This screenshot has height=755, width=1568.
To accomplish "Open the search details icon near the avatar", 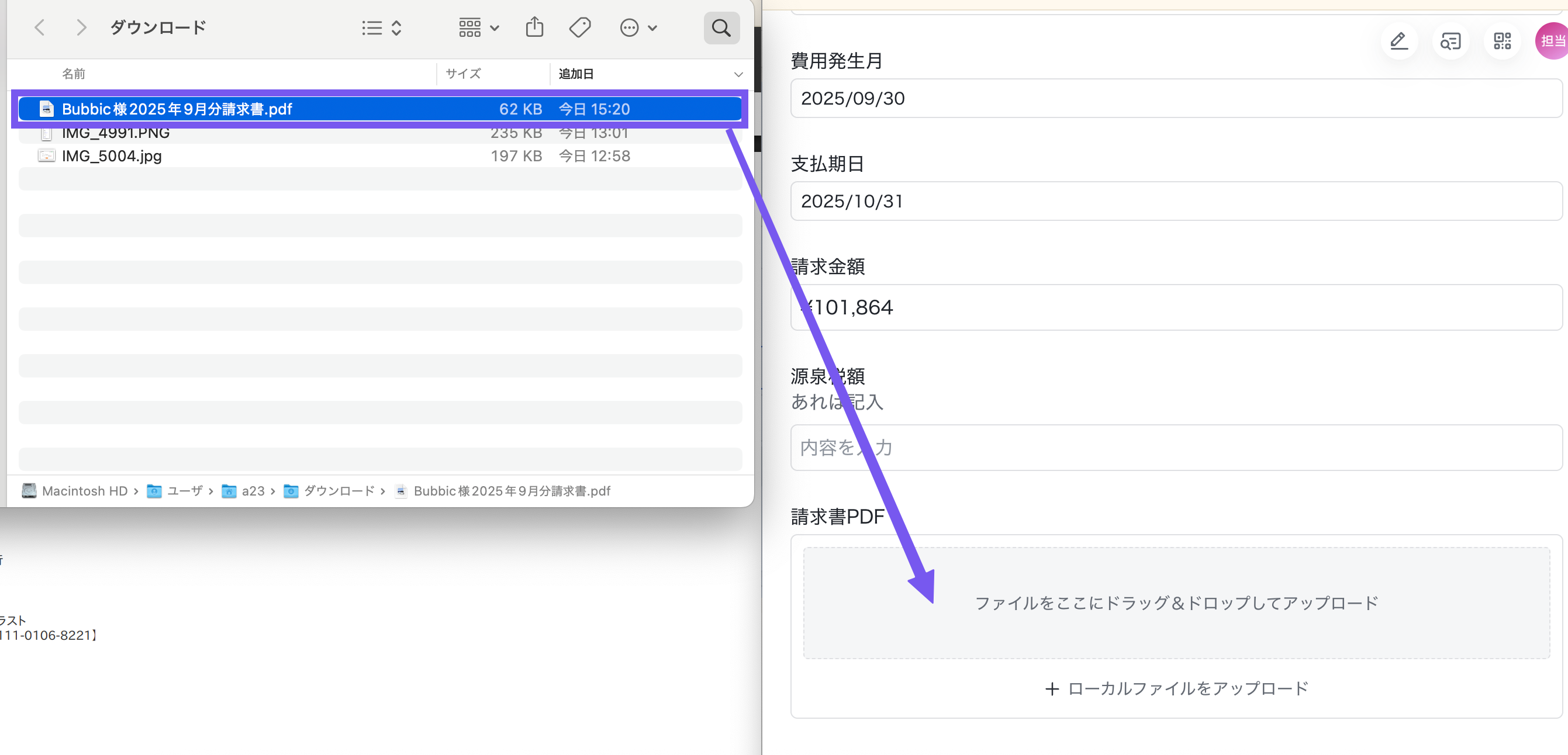I will pos(1450,41).
